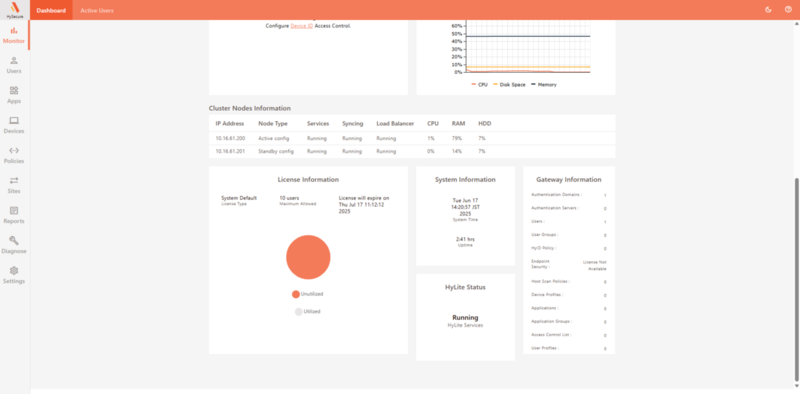The image size is (800, 394).
Task: Click the vertical page scrollbar
Action: [796, 278]
